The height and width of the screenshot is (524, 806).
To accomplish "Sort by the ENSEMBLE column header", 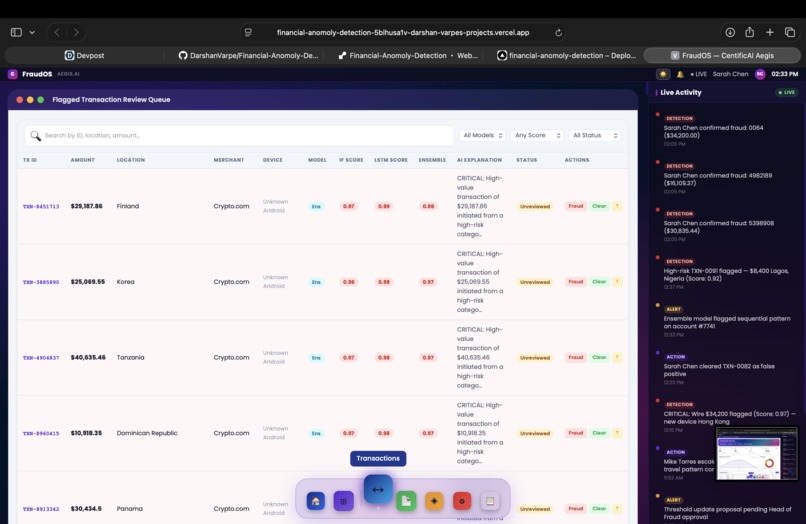I will point(432,160).
